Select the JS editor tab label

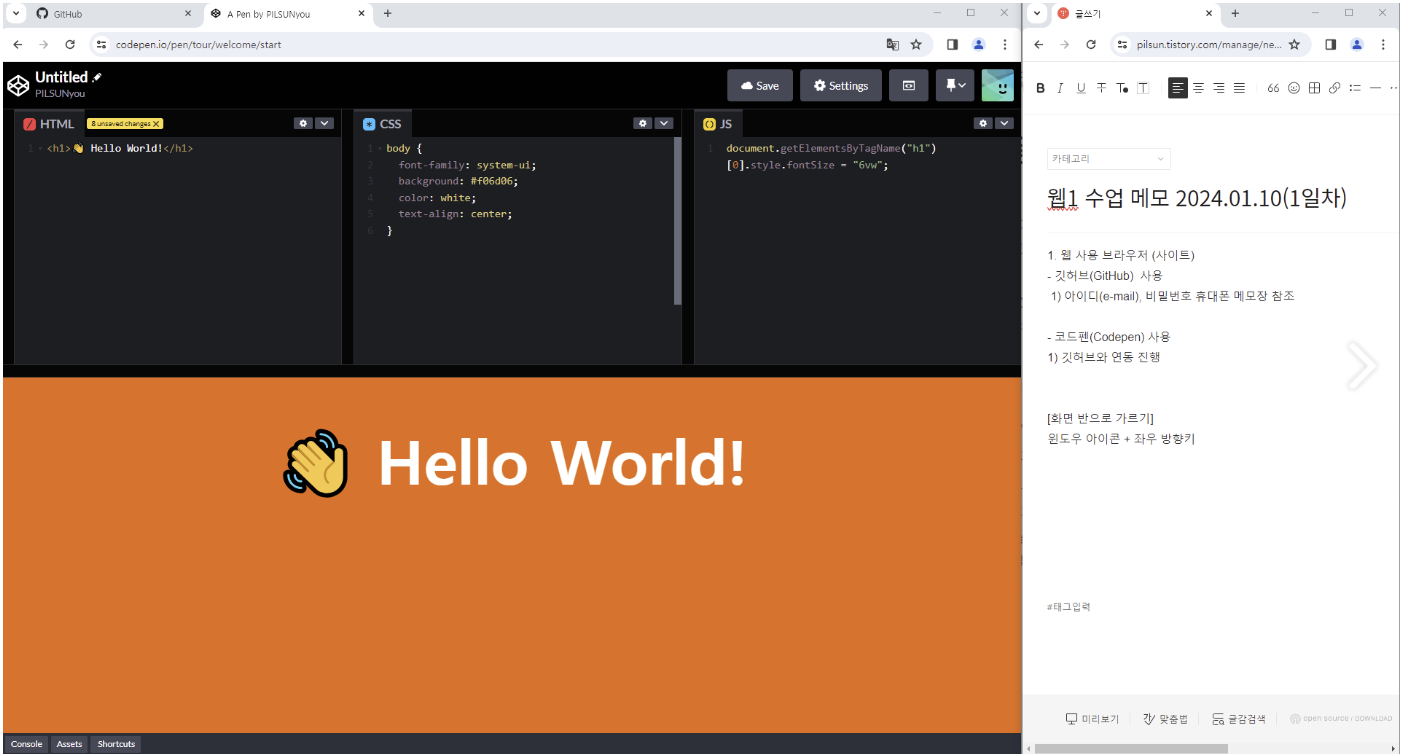coord(718,124)
